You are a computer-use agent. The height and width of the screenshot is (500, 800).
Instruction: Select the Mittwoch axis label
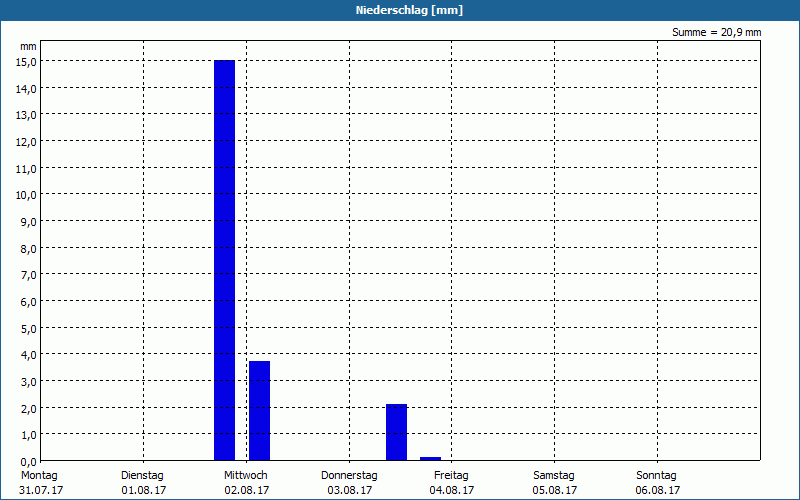(x=245, y=475)
